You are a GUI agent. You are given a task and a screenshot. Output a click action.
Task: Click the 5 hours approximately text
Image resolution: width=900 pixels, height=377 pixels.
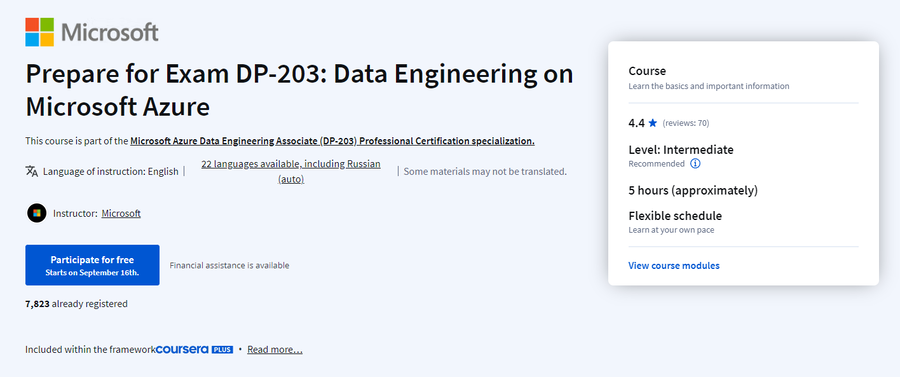tap(693, 190)
